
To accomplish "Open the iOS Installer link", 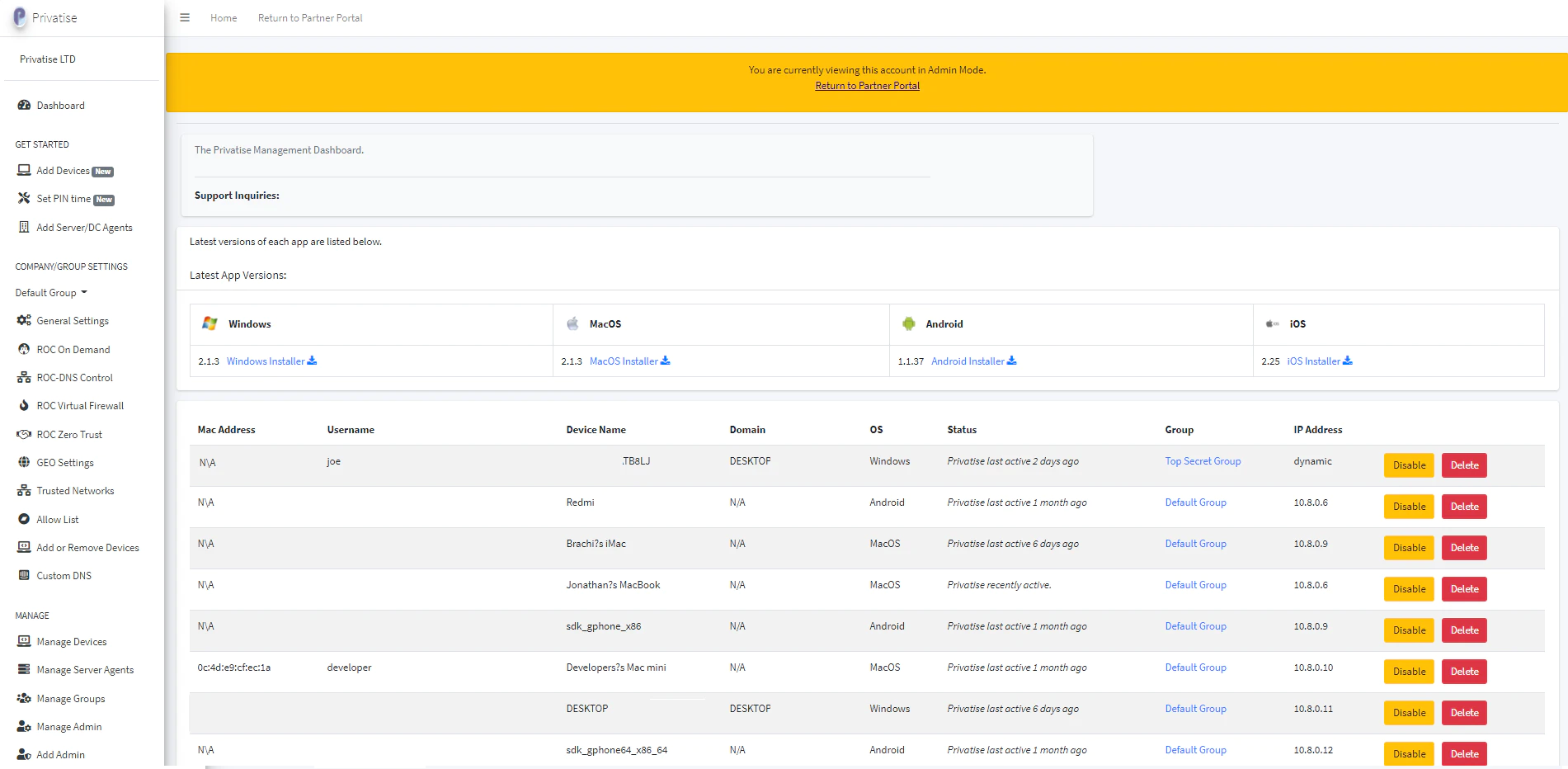I will pyautogui.click(x=1313, y=361).
